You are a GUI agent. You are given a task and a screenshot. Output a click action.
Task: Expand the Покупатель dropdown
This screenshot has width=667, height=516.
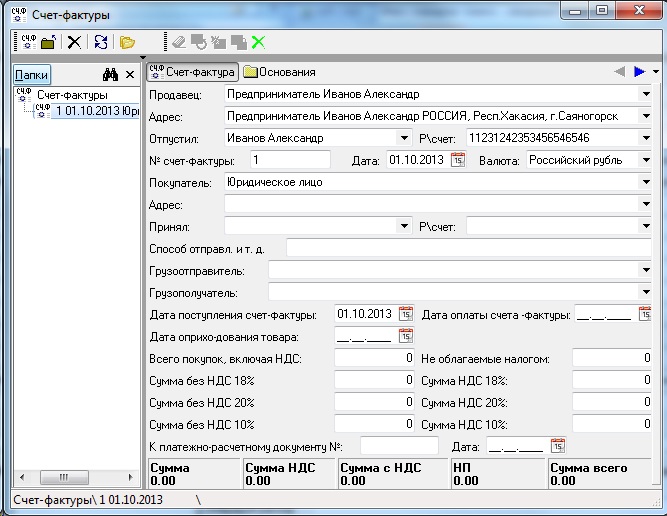[x=646, y=182]
